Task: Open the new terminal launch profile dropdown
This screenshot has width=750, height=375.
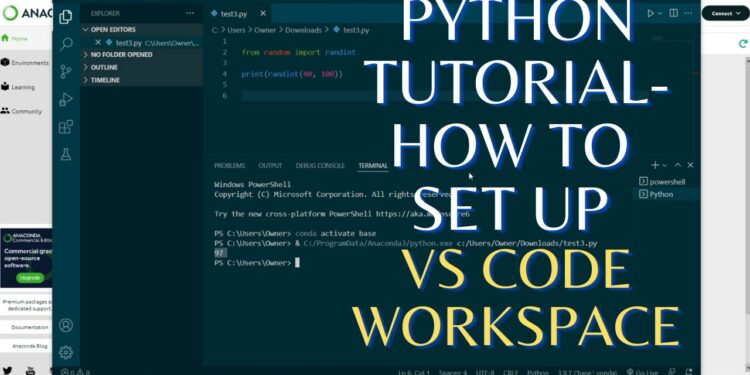Action: tap(664, 165)
